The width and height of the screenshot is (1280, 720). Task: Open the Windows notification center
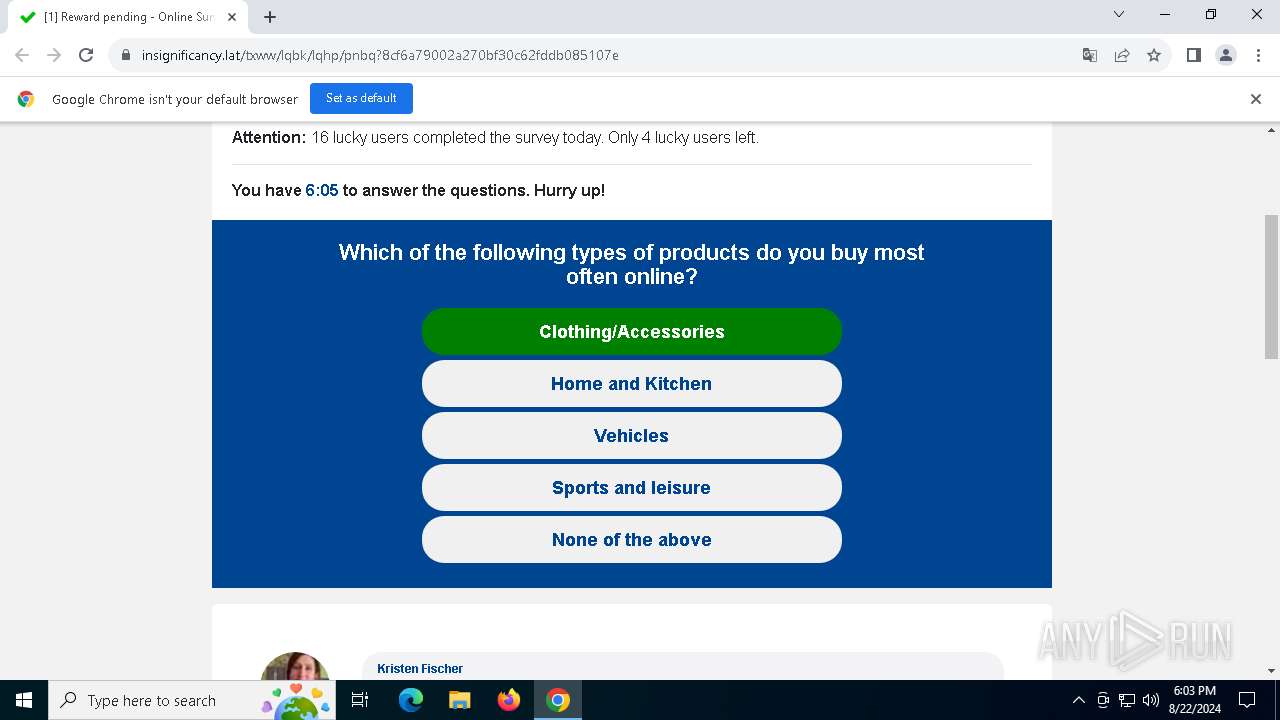tap(1247, 700)
